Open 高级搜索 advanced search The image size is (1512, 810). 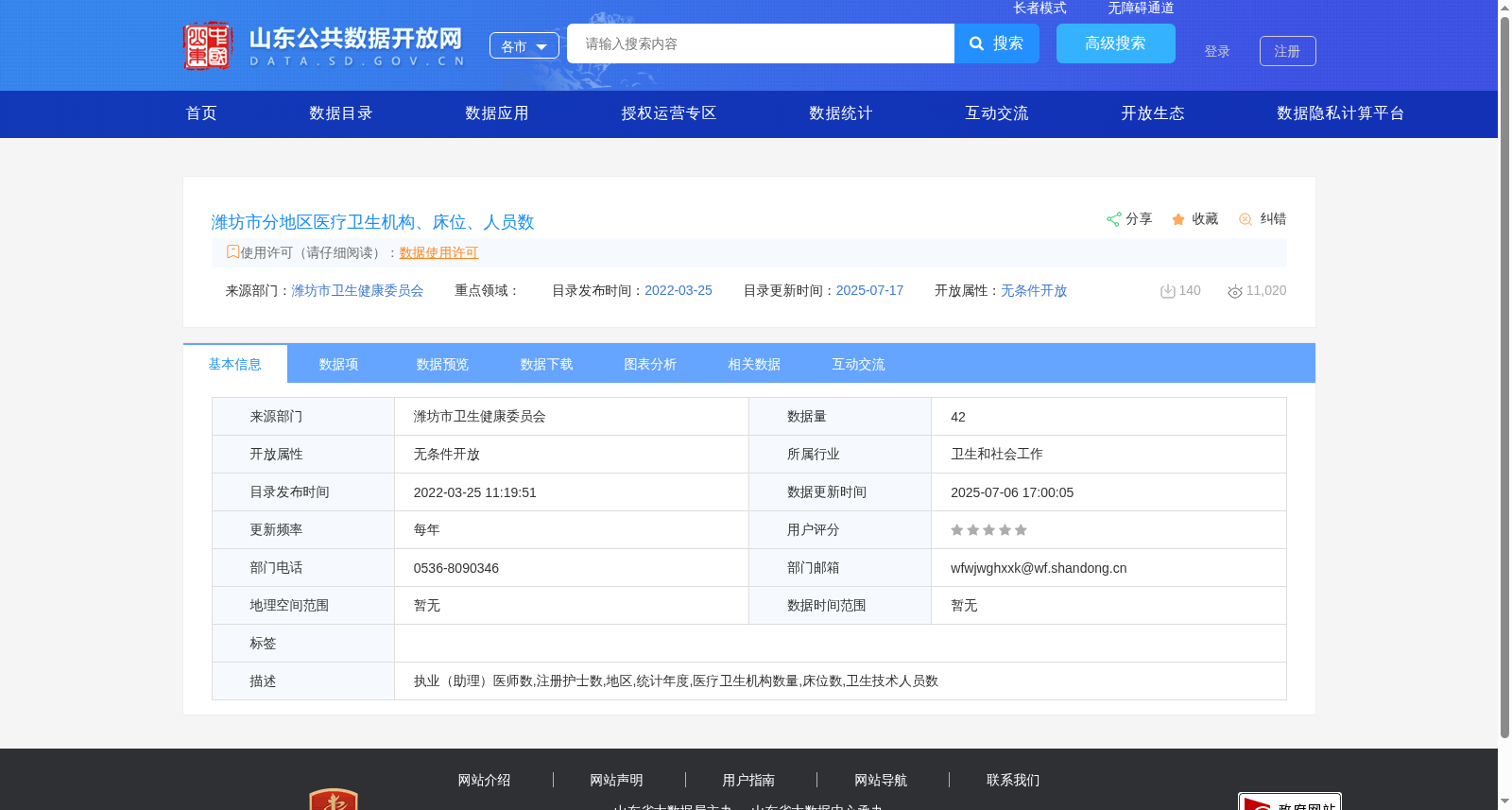(1116, 43)
